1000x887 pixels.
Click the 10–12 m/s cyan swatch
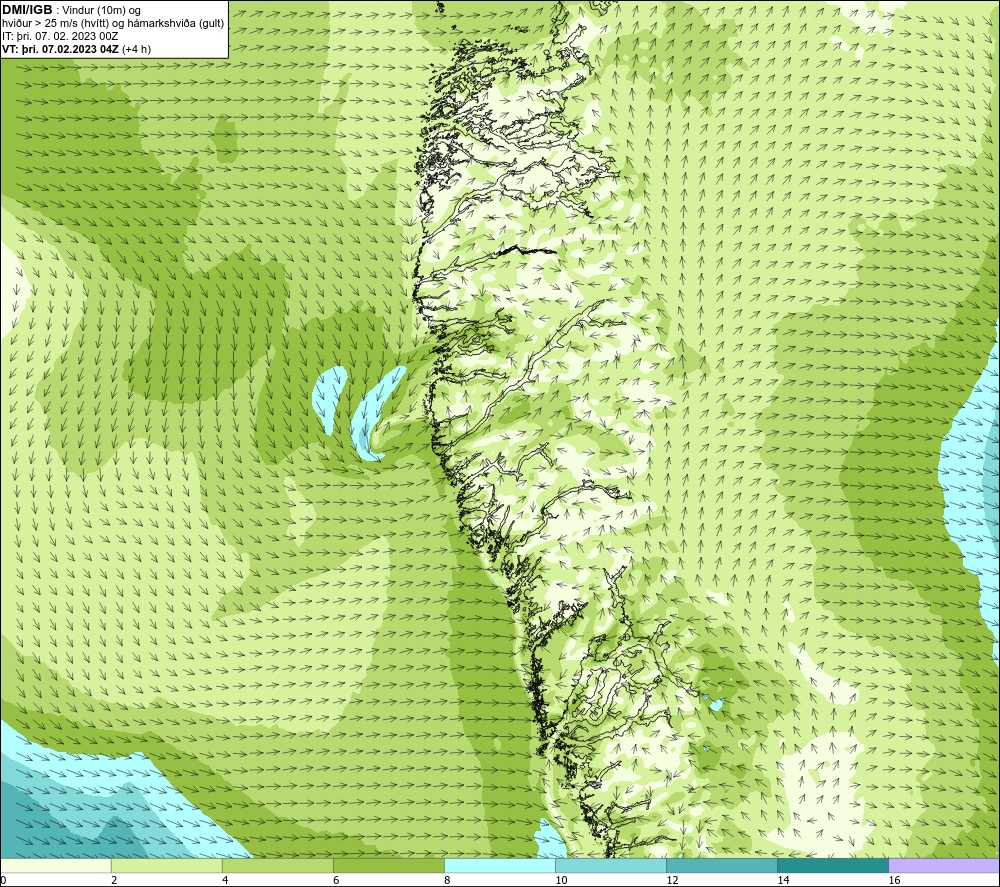611,865
